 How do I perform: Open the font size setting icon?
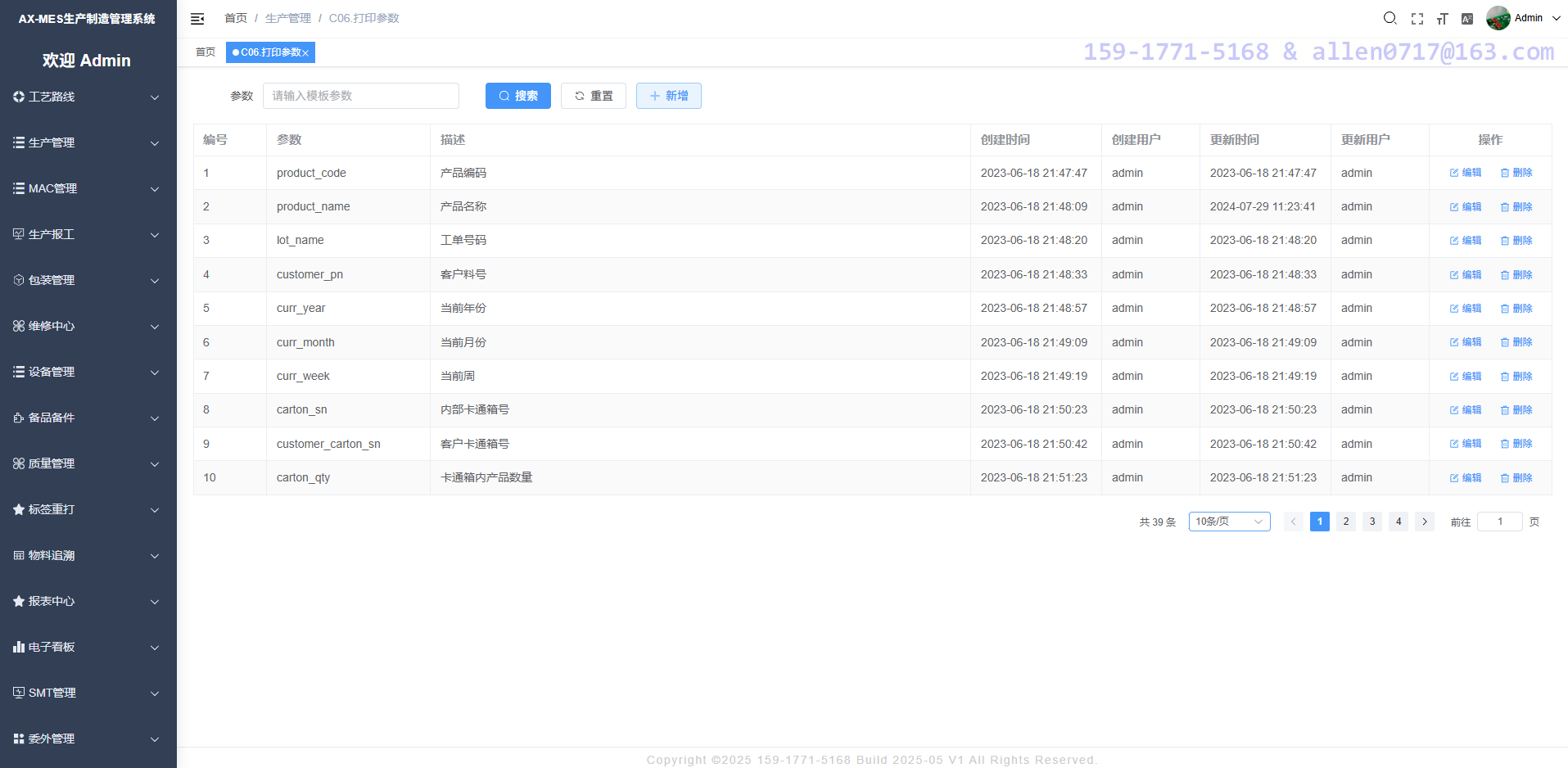click(x=1443, y=19)
